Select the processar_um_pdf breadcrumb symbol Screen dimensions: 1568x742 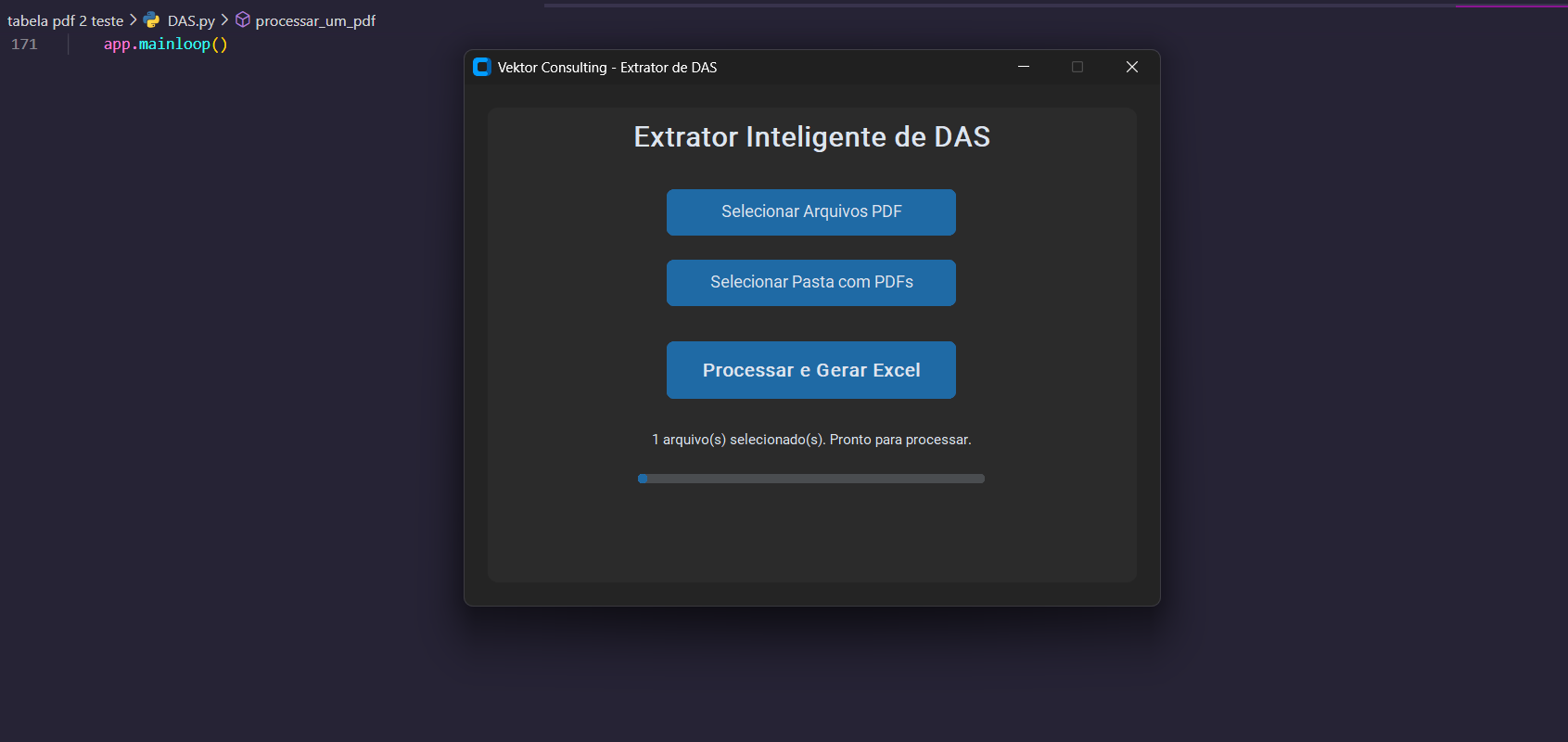pos(315,20)
